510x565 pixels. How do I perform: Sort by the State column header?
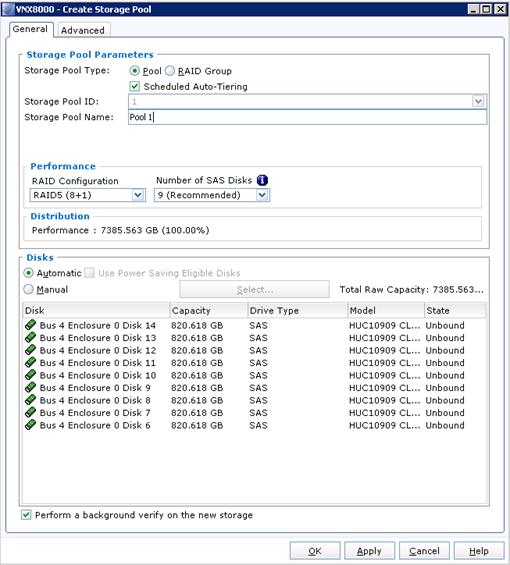click(455, 310)
